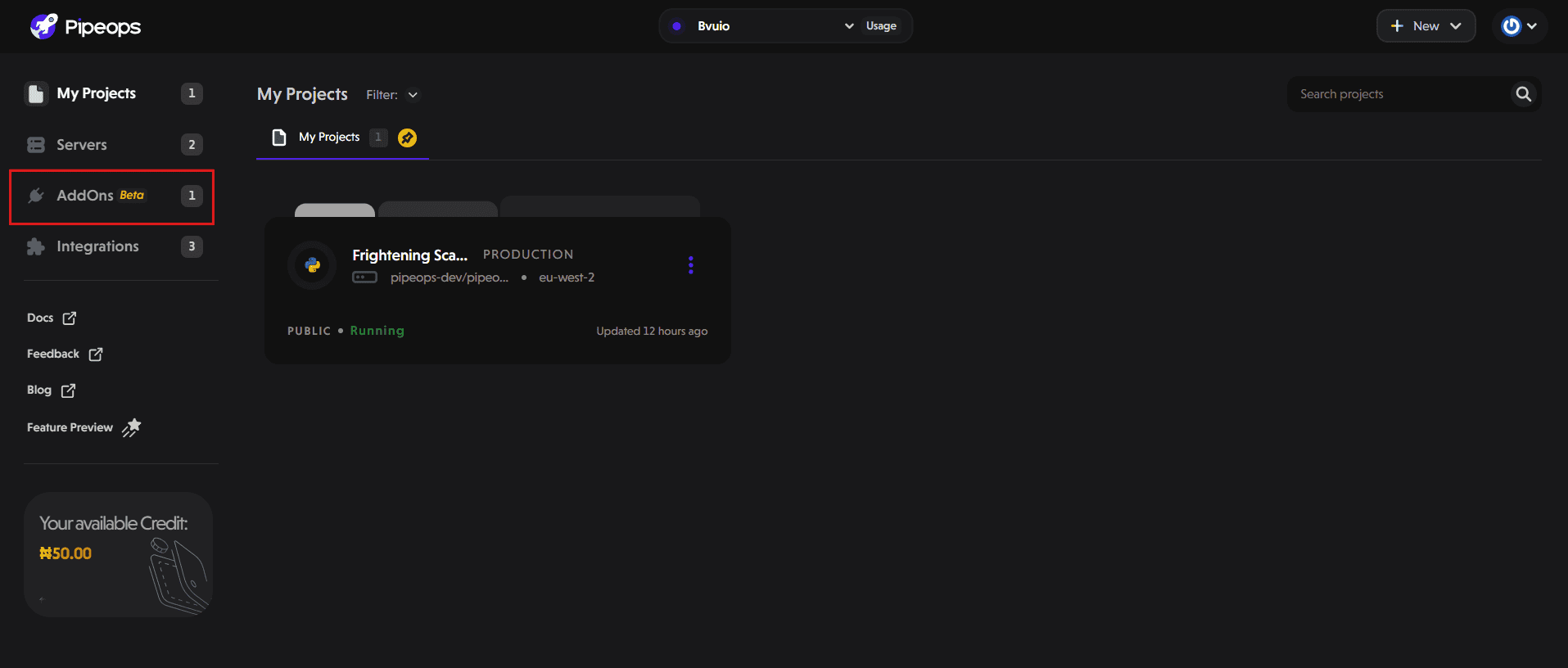Viewport: 1568px width, 668px height.
Task: Open Feature Preview
Action: tap(84, 427)
